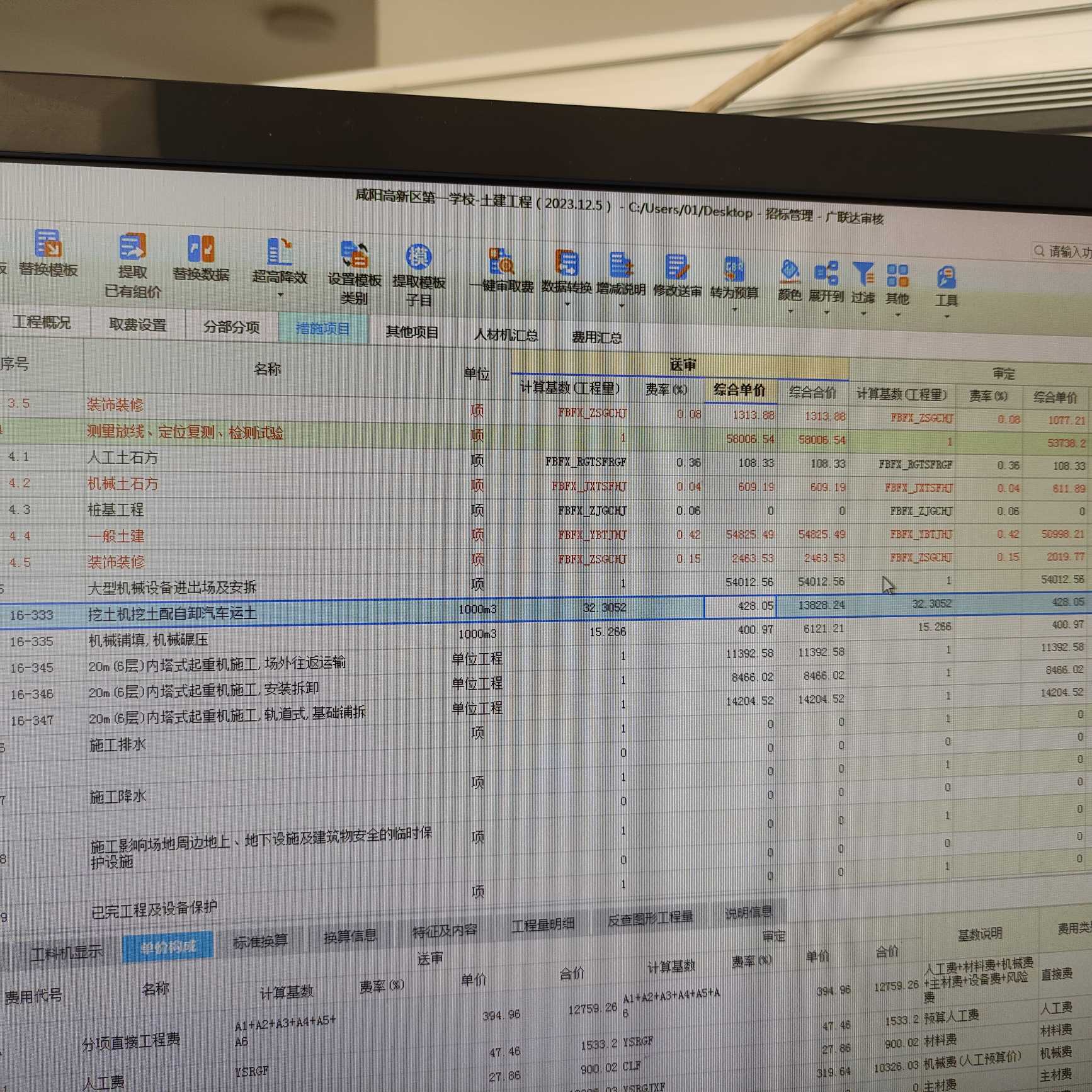The width and height of the screenshot is (1092, 1092).
Task: Open dropdown arrow under 转为预算
Action: point(735,309)
